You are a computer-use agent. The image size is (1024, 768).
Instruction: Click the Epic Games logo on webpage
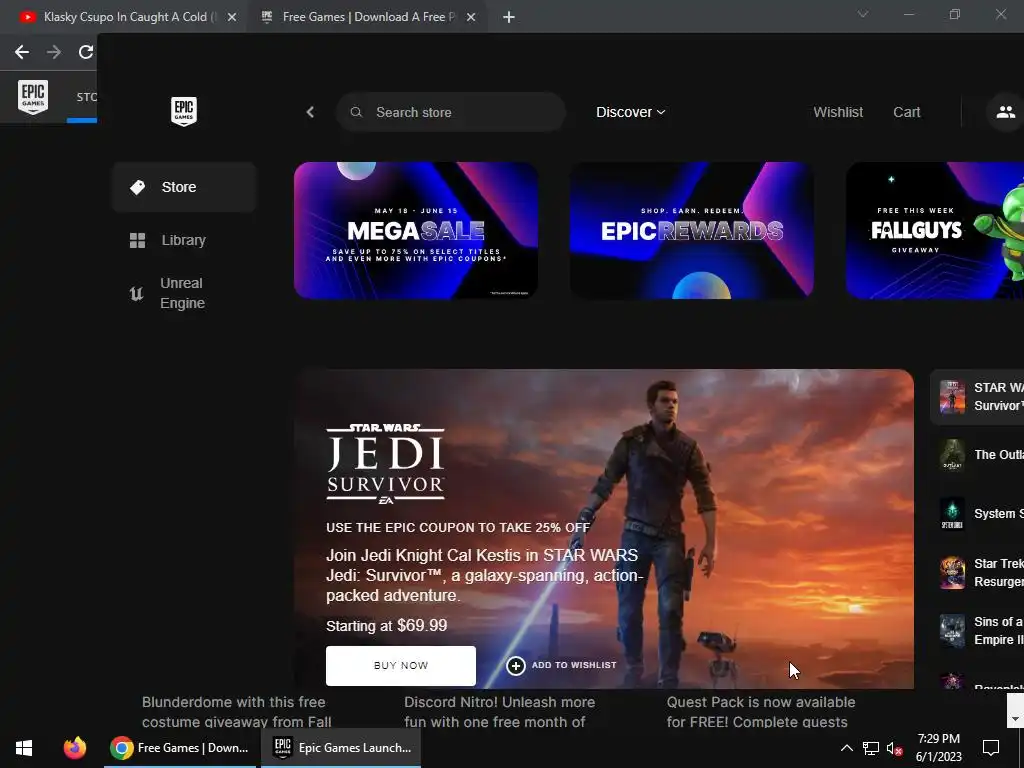coord(33,97)
